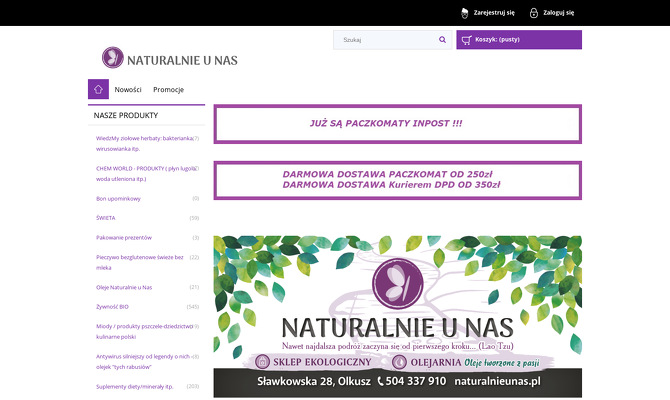Screen dimensions: 670x400
Task: Open Suplementy diety/minerały category
Action: [135, 387]
